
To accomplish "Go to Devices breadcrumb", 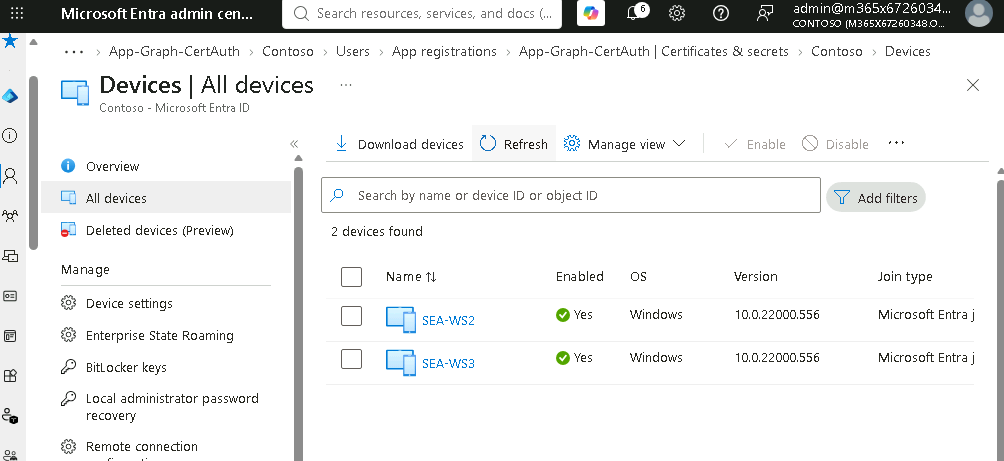I will click(907, 51).
